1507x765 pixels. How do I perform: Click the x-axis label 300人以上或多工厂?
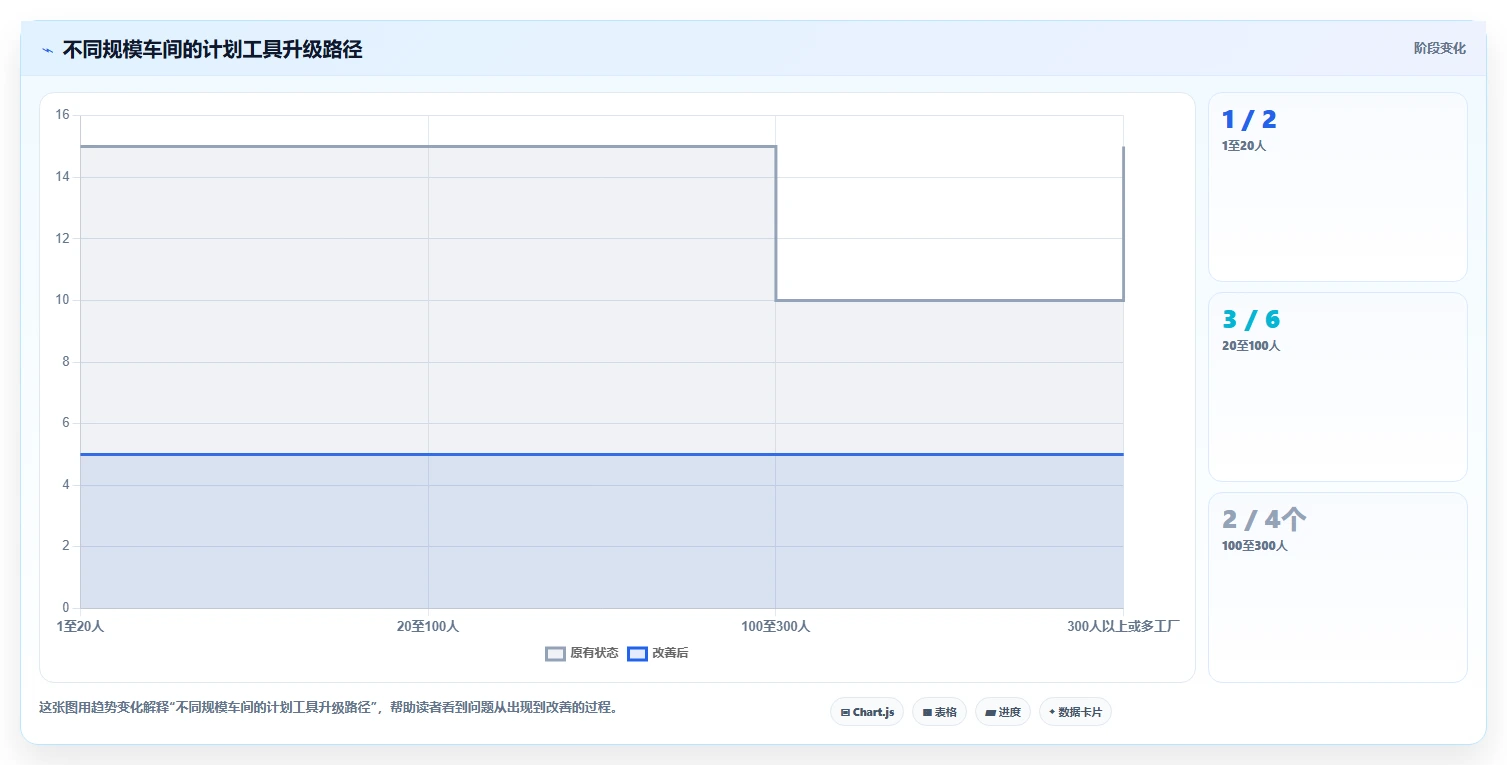pos(1123,626)
